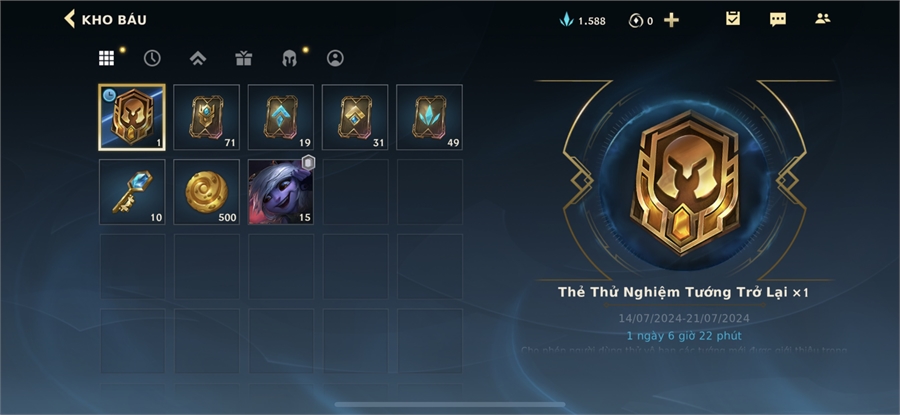Switch to the double-chevron upgrade tab
Image resolution: width=900 pixels, height=415 pixels.
click(x=198, y=58)
